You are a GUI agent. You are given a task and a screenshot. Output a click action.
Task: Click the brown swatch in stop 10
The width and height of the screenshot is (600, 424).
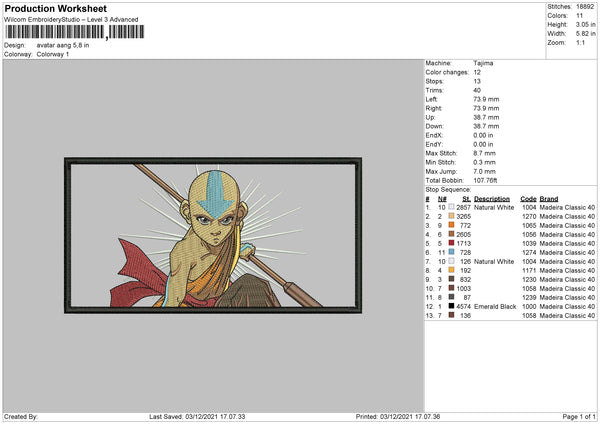[x=452, y=288]
